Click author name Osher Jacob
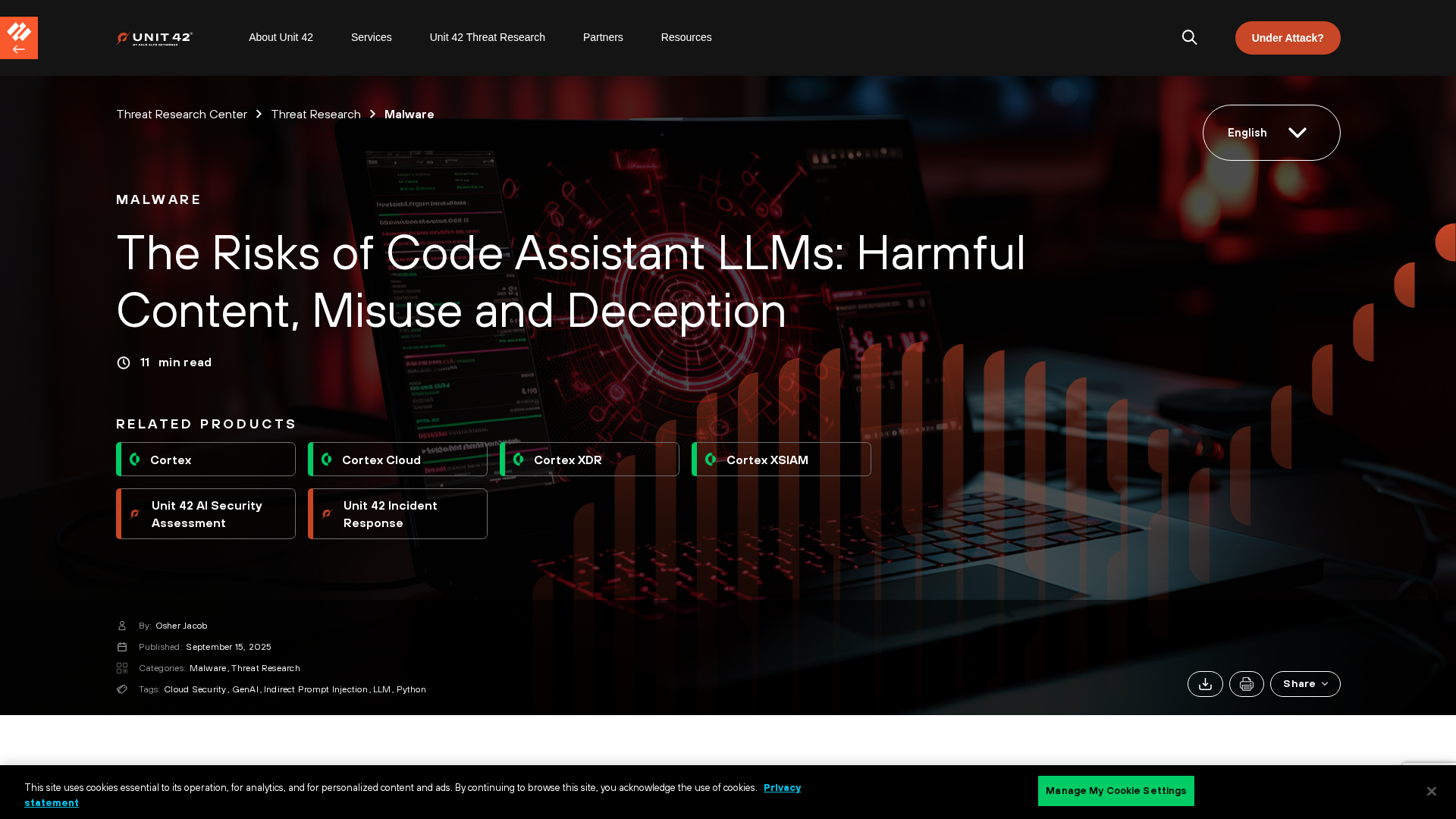The width and height of the screenshot is (1456, 819). (181, 626)
